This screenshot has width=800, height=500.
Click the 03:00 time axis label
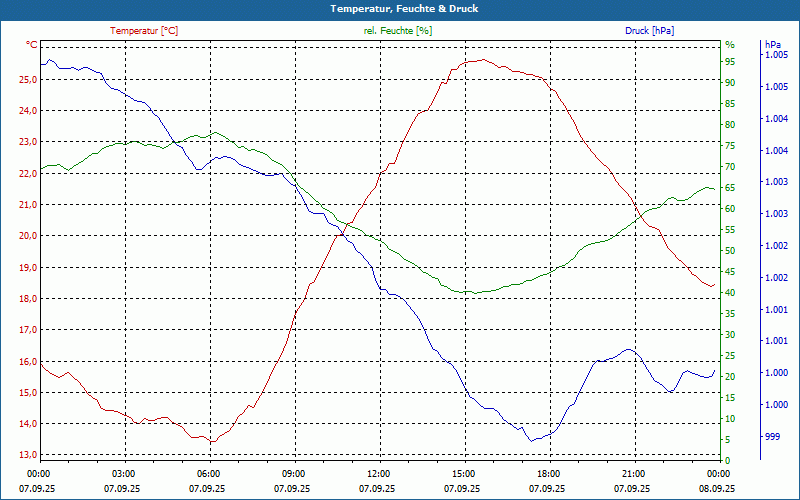tap(123, 474)
